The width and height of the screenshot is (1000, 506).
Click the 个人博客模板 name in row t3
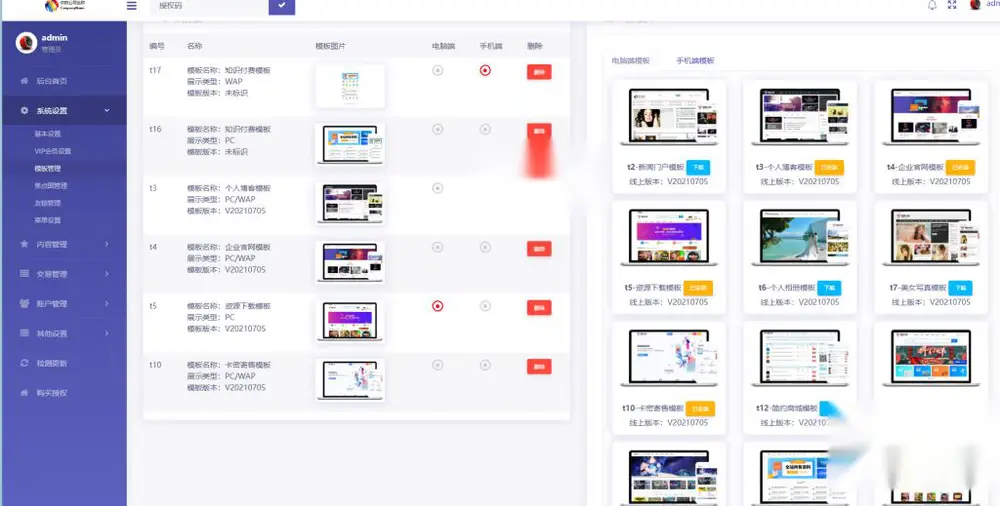point(248,188)
